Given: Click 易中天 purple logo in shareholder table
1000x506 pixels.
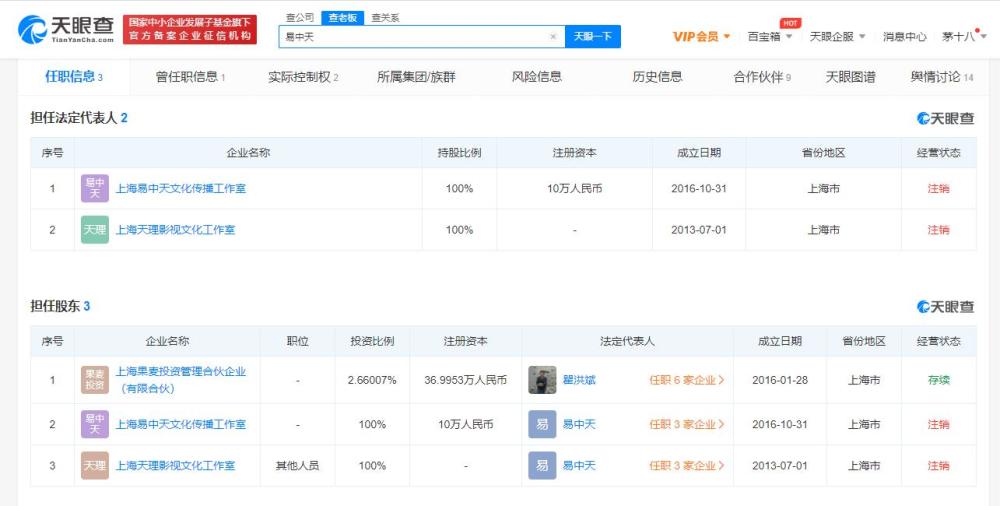Looking at the screenshot, I should point(94,424).
